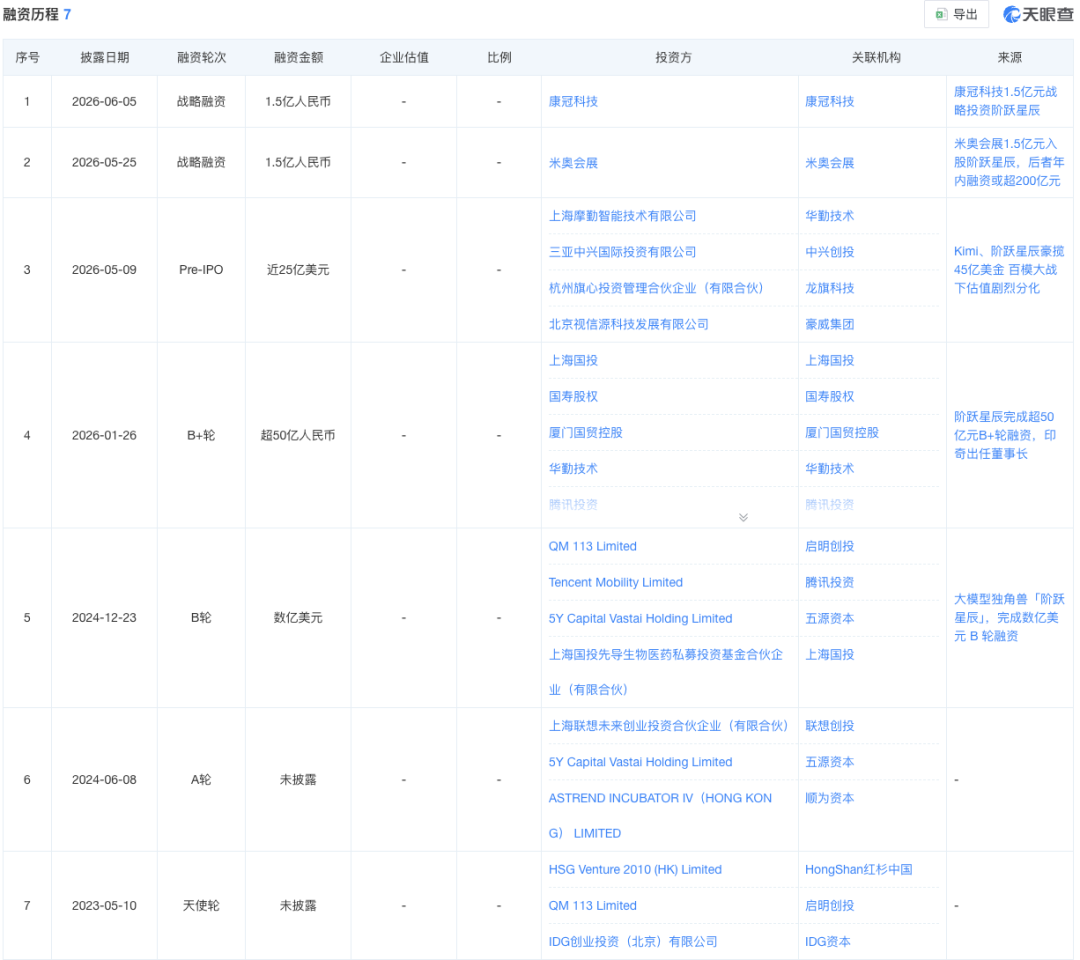Open source 大模型独角兽「阶跃星辰」B轮融资
Image resolution: width=1080 pixels, height=960 pixels.
1009,618
